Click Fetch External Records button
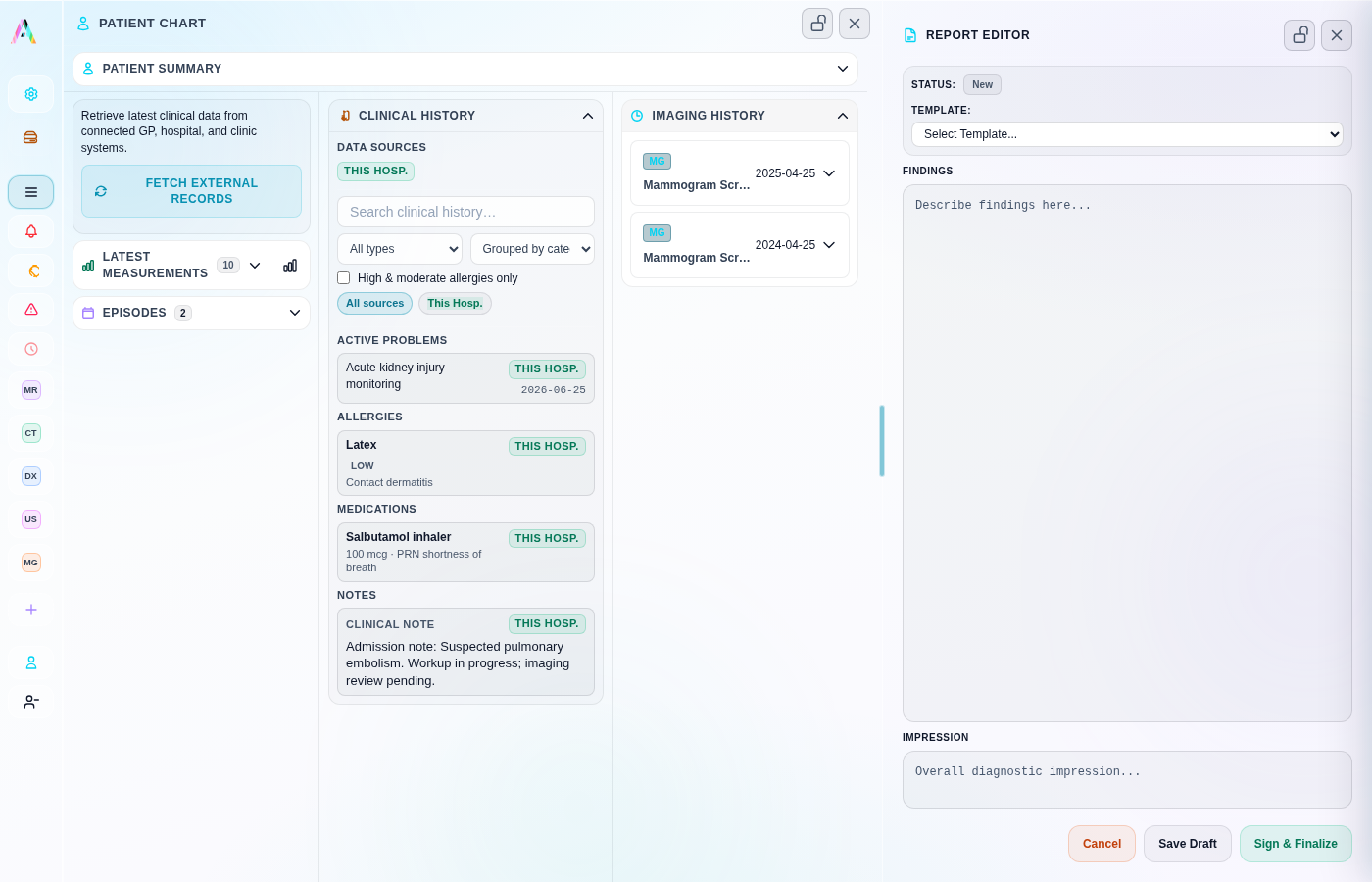1372x882 pixels. tap(191, 191)
